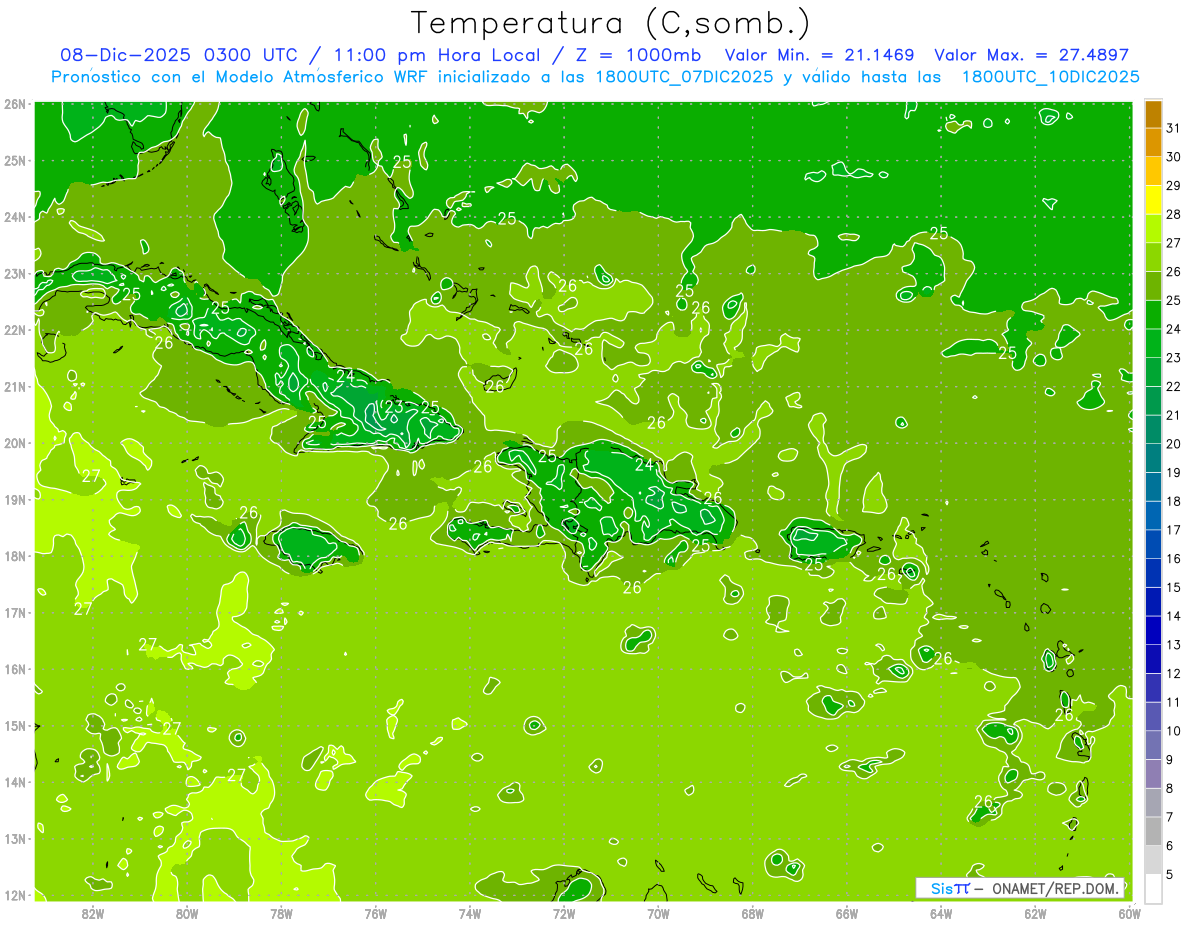Click the '24N' latitude axis label
The image size is (1200, 927).
tap(14, 217)
